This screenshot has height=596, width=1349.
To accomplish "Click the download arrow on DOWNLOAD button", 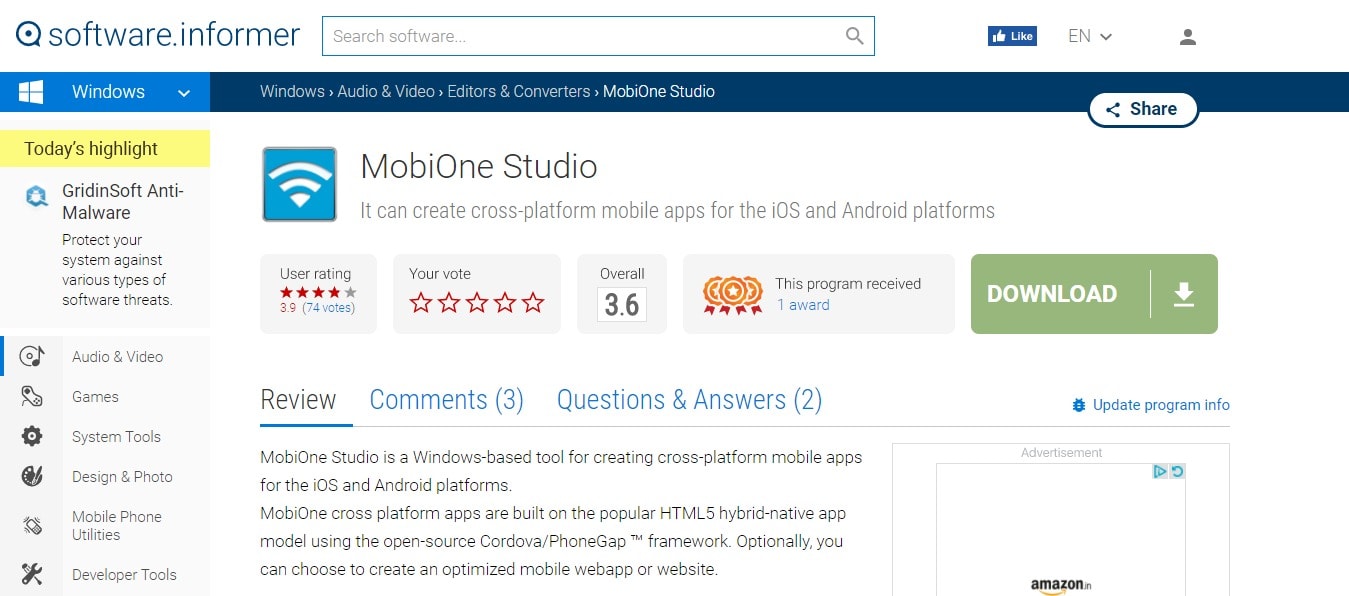I will 1184,294.
